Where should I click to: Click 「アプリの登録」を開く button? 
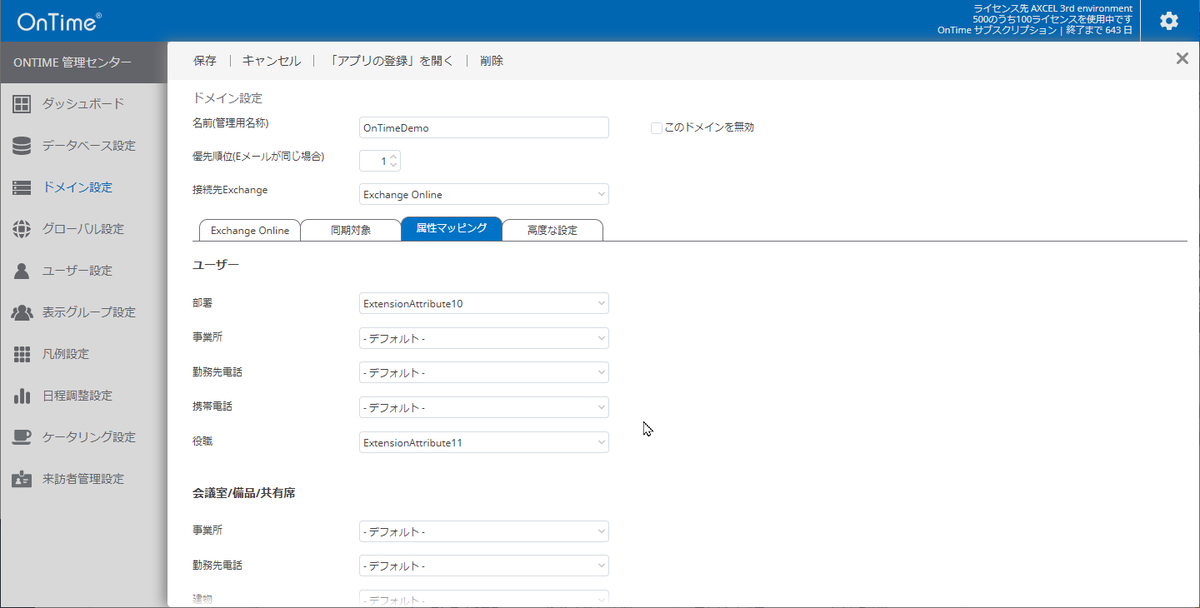point(391,61)
